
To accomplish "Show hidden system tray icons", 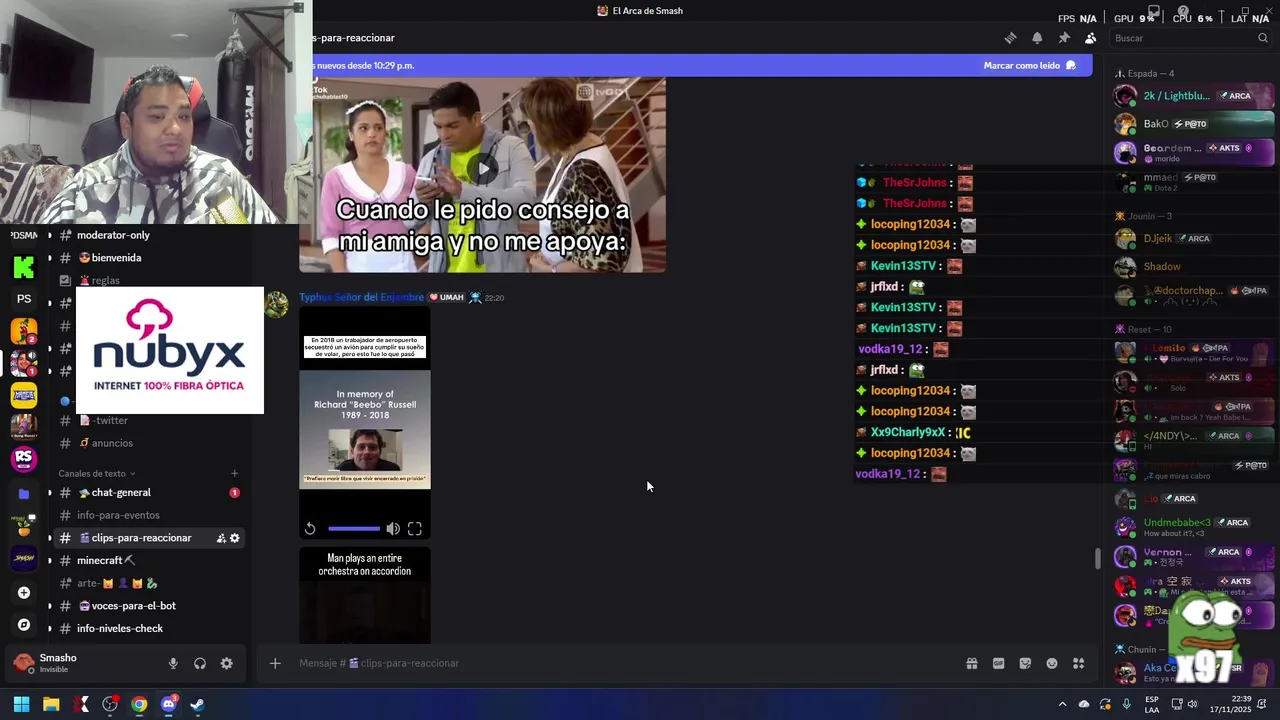I will (1062, 704).
